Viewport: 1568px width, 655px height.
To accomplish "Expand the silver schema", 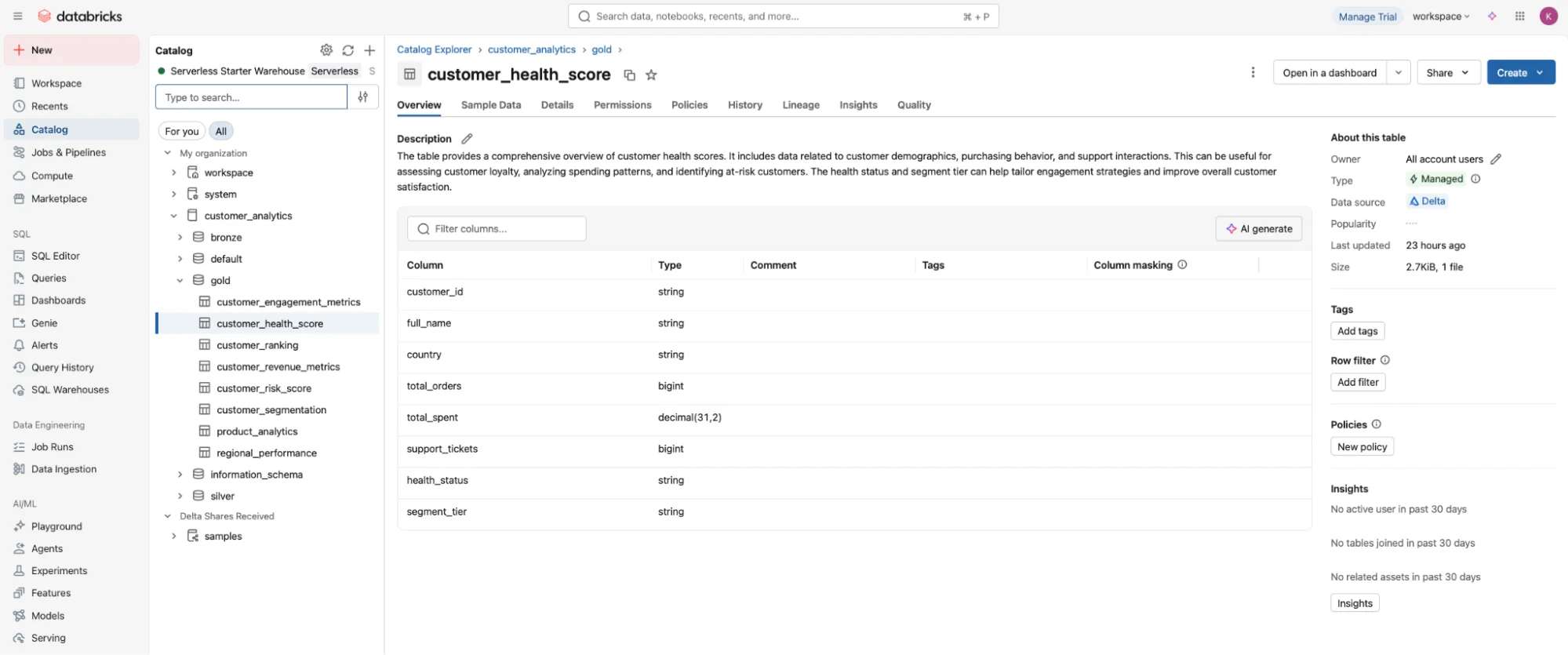I will coord(180,496).
